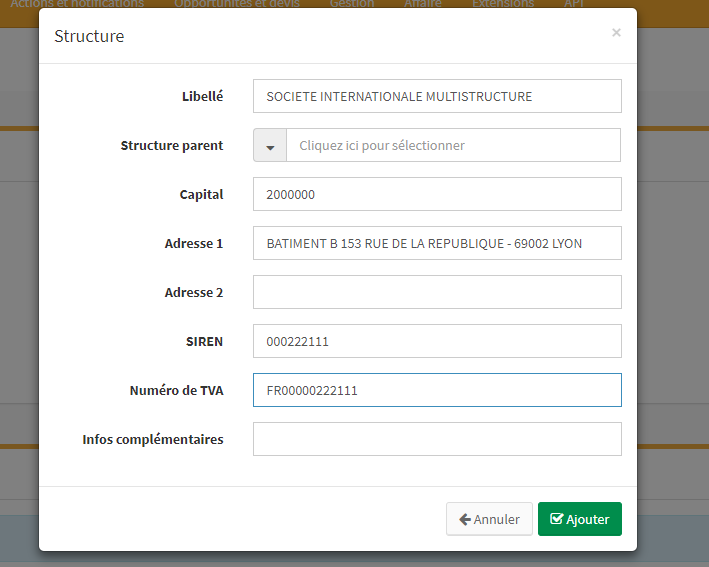Viewport: 709px width, 567px height.
Task: Click the 'Libellé' label
Action: (203, 96)
